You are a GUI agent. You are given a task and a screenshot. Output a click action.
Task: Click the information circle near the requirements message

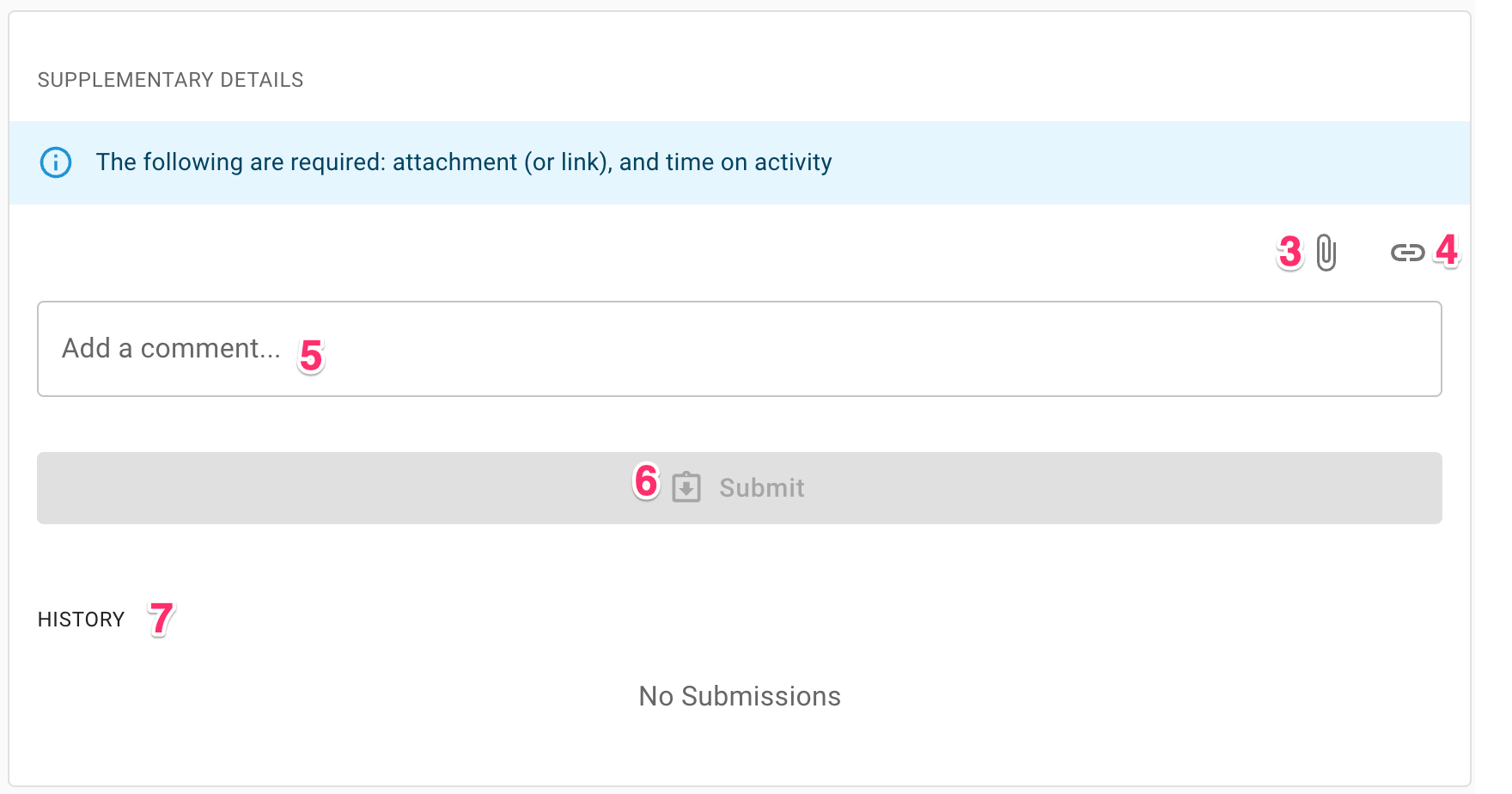click(55, 162)
